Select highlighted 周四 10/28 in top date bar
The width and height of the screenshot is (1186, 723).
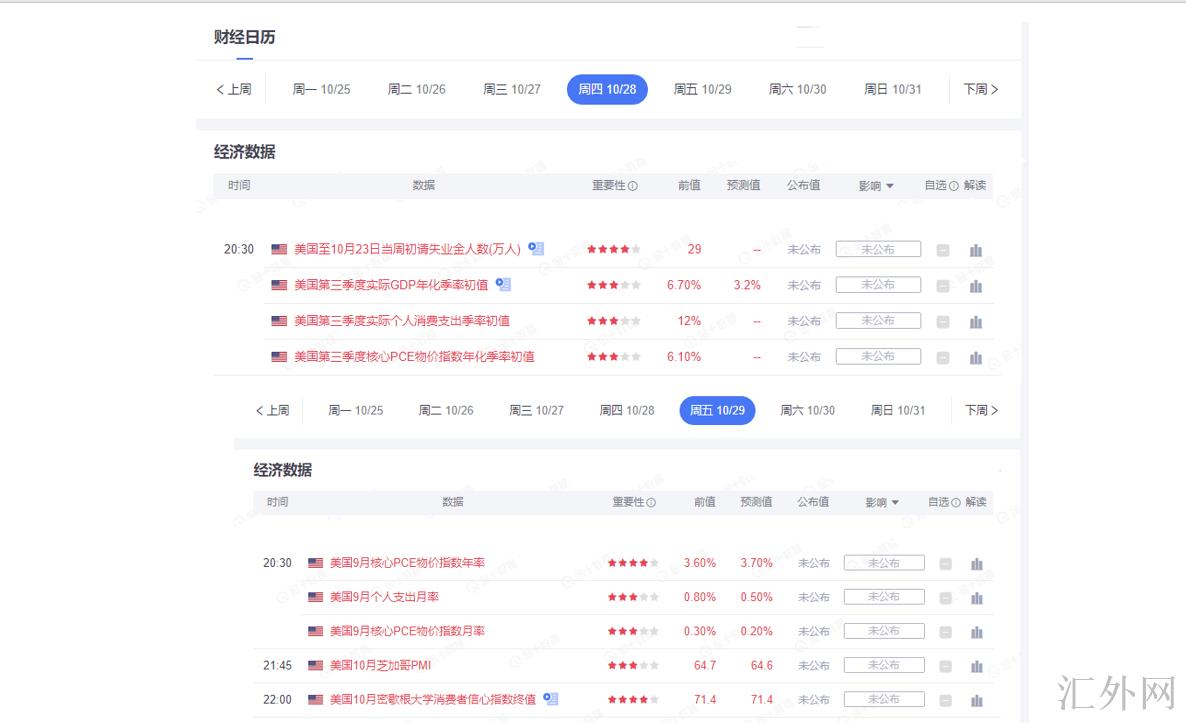(x=607, y=89)
